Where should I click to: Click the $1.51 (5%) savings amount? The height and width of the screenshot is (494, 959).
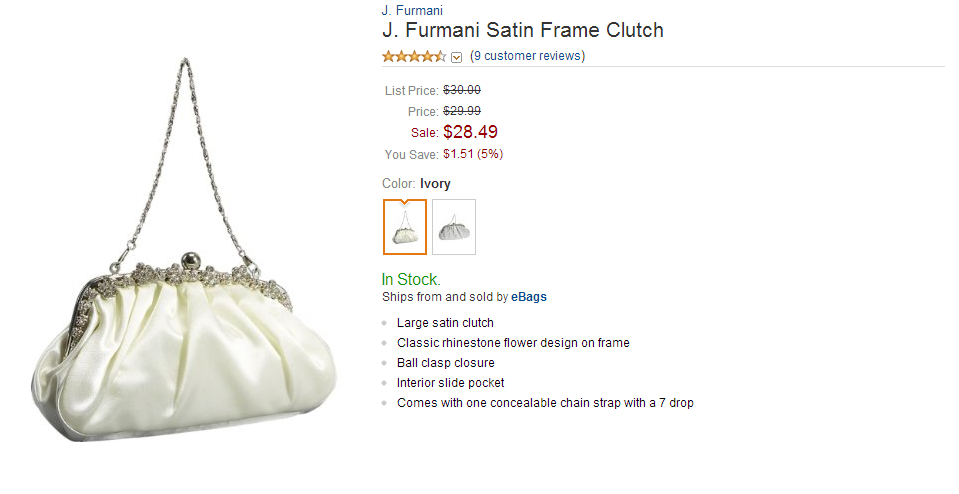[x=472, y=154]
